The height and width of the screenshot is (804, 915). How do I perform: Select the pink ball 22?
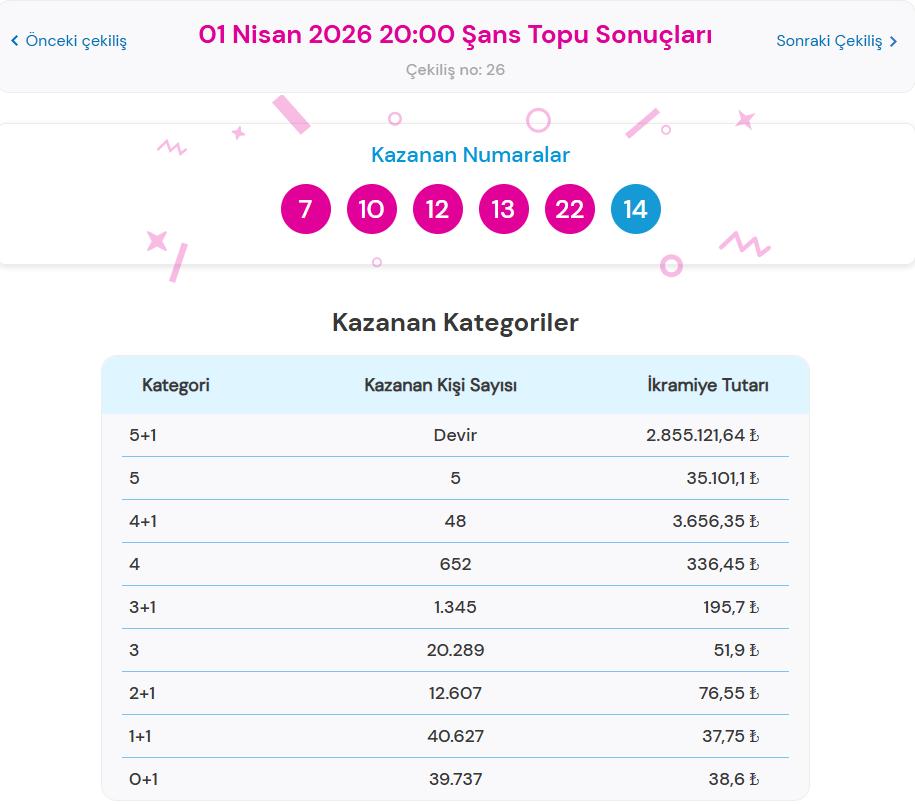[569, 209]
